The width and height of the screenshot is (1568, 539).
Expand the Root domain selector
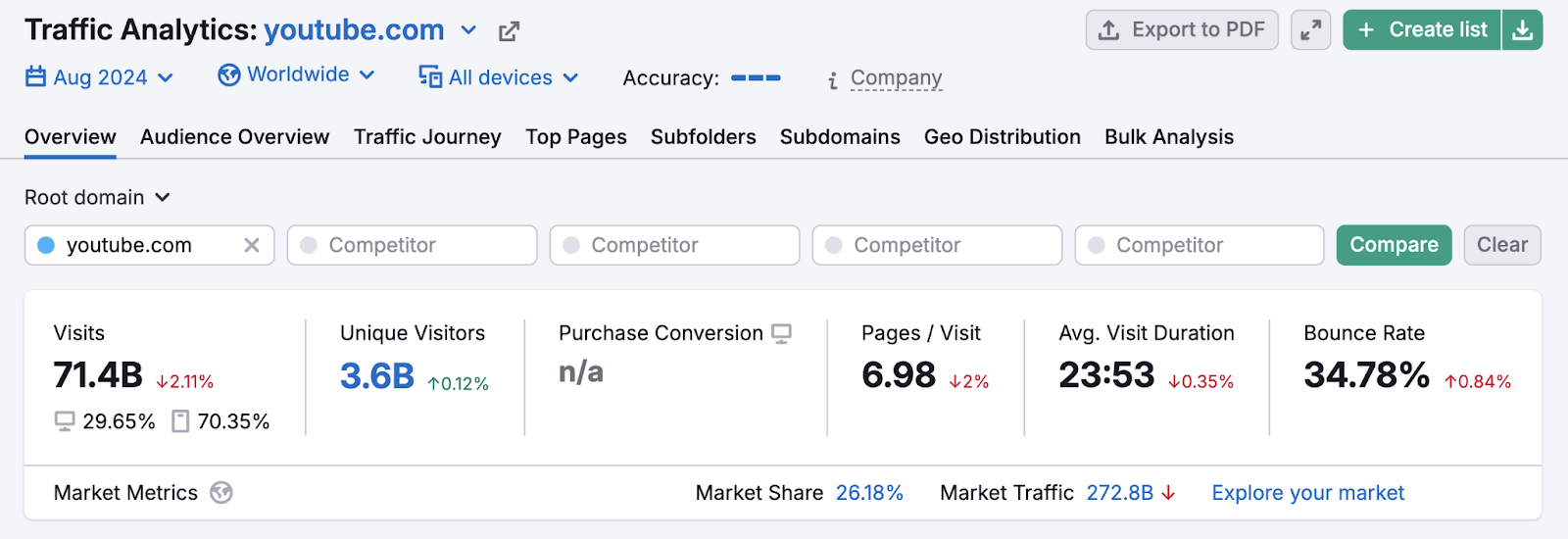click(x=97, y=197)
